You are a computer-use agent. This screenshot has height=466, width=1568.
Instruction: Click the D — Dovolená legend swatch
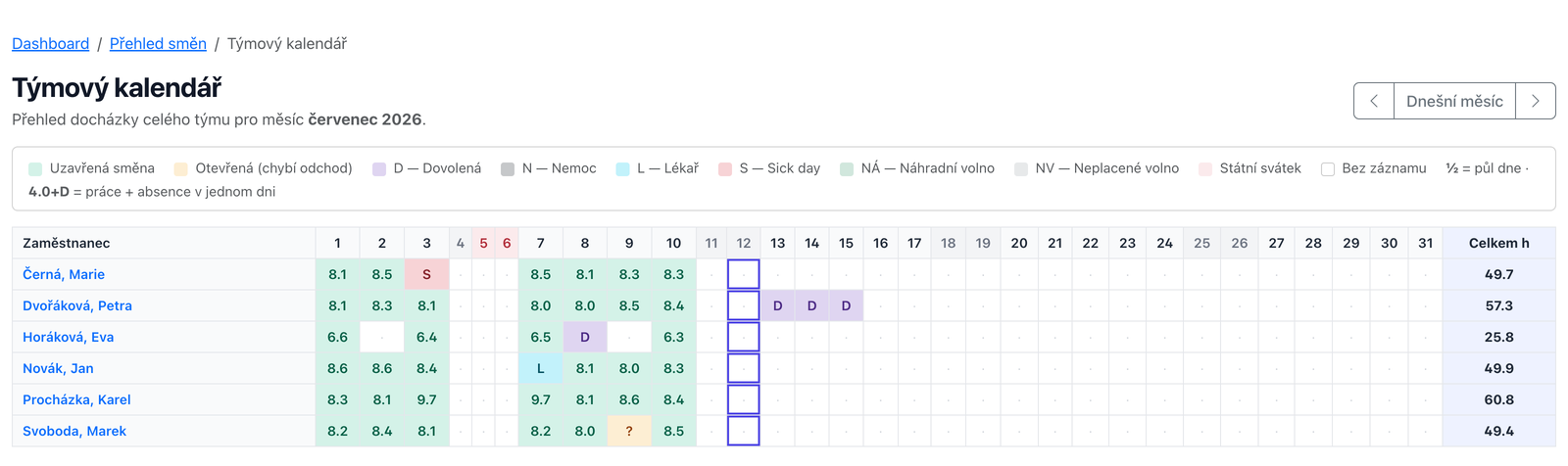coord(379,168)
